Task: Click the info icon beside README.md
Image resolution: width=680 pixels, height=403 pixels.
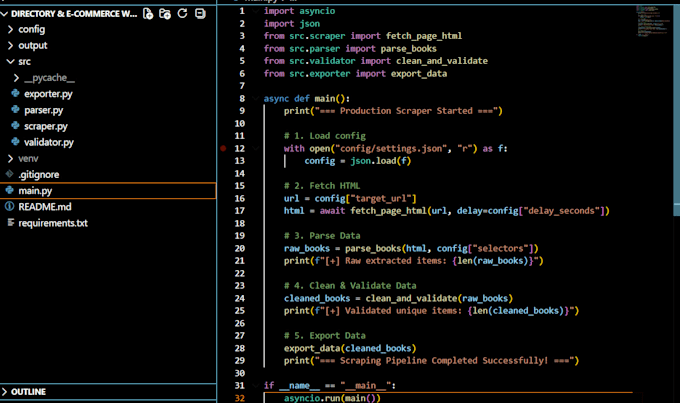Action: coord(10,206)
